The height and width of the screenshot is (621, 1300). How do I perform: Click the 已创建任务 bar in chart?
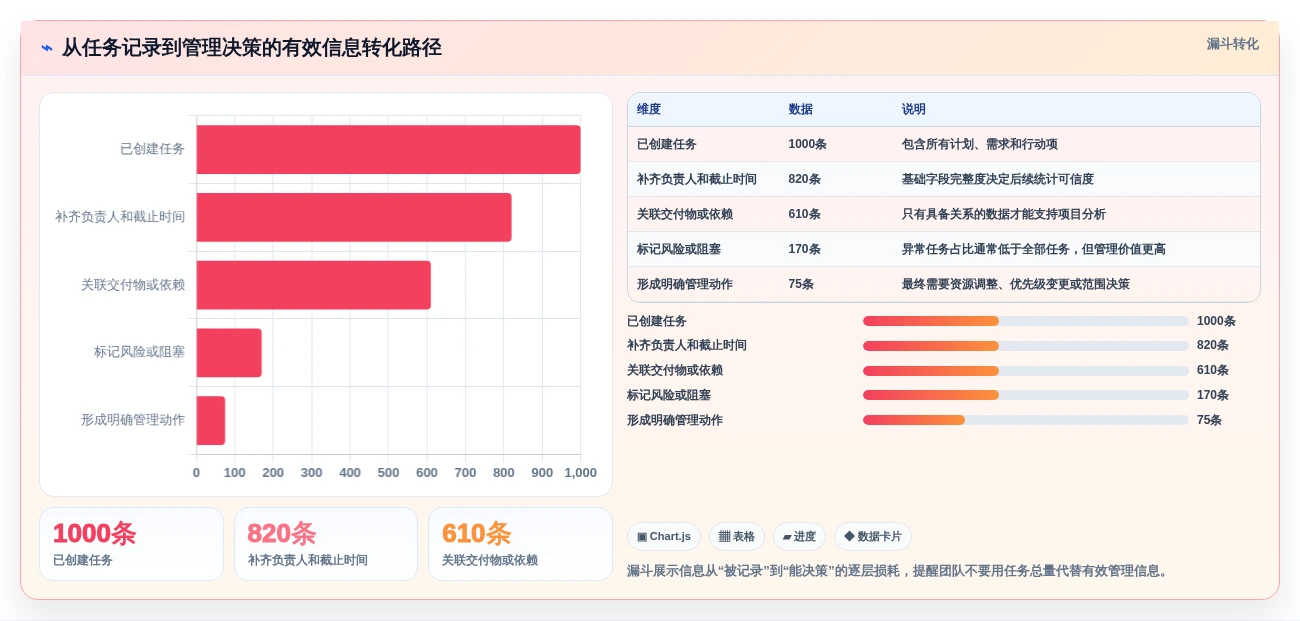[x=388, y=149]
